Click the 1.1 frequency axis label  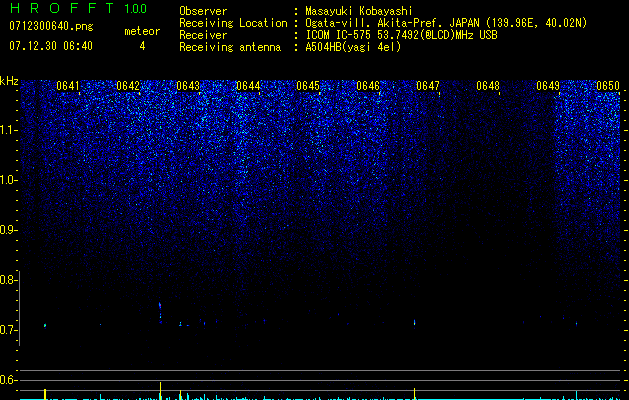[x=7, y=130]
